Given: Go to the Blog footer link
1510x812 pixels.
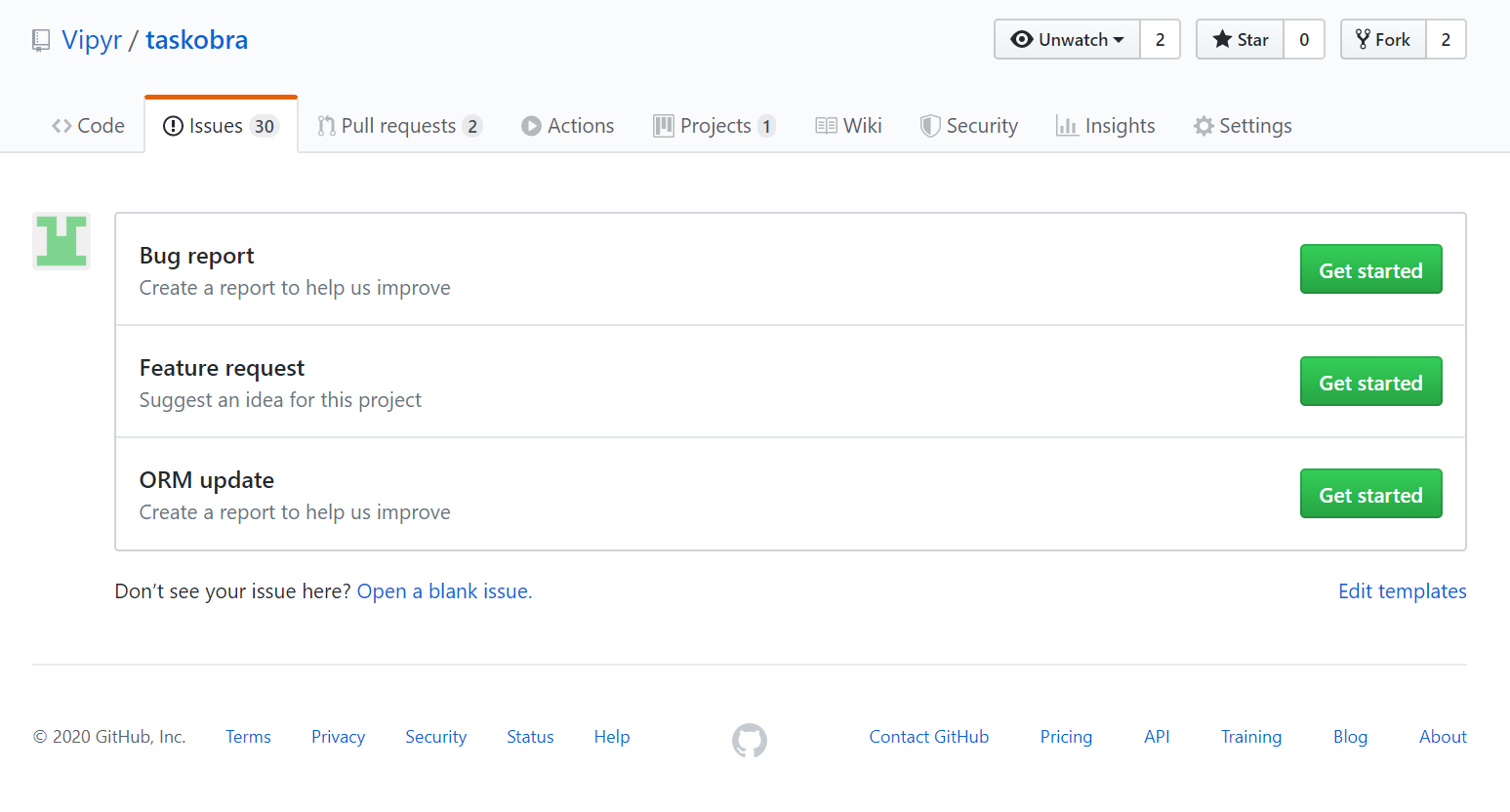Looking at the screenshot, I should tap(1350, 737).
